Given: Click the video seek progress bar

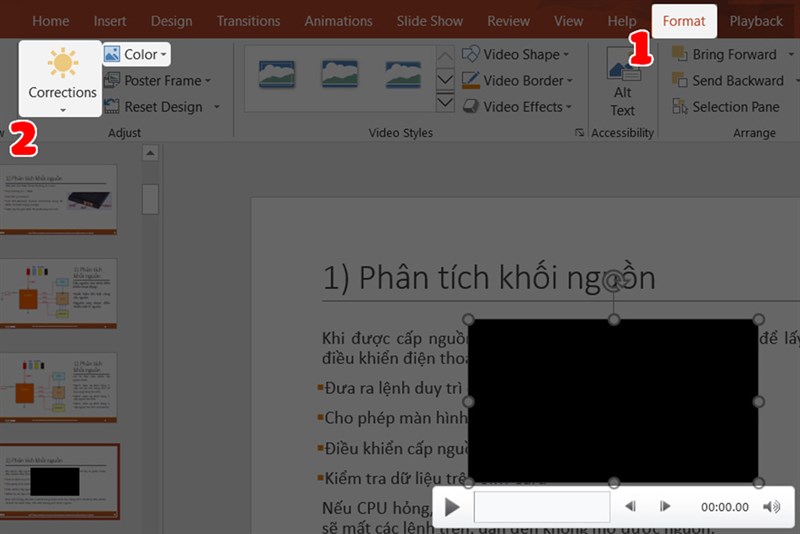Looking at the screenshot, I should [x=541, y=507].
